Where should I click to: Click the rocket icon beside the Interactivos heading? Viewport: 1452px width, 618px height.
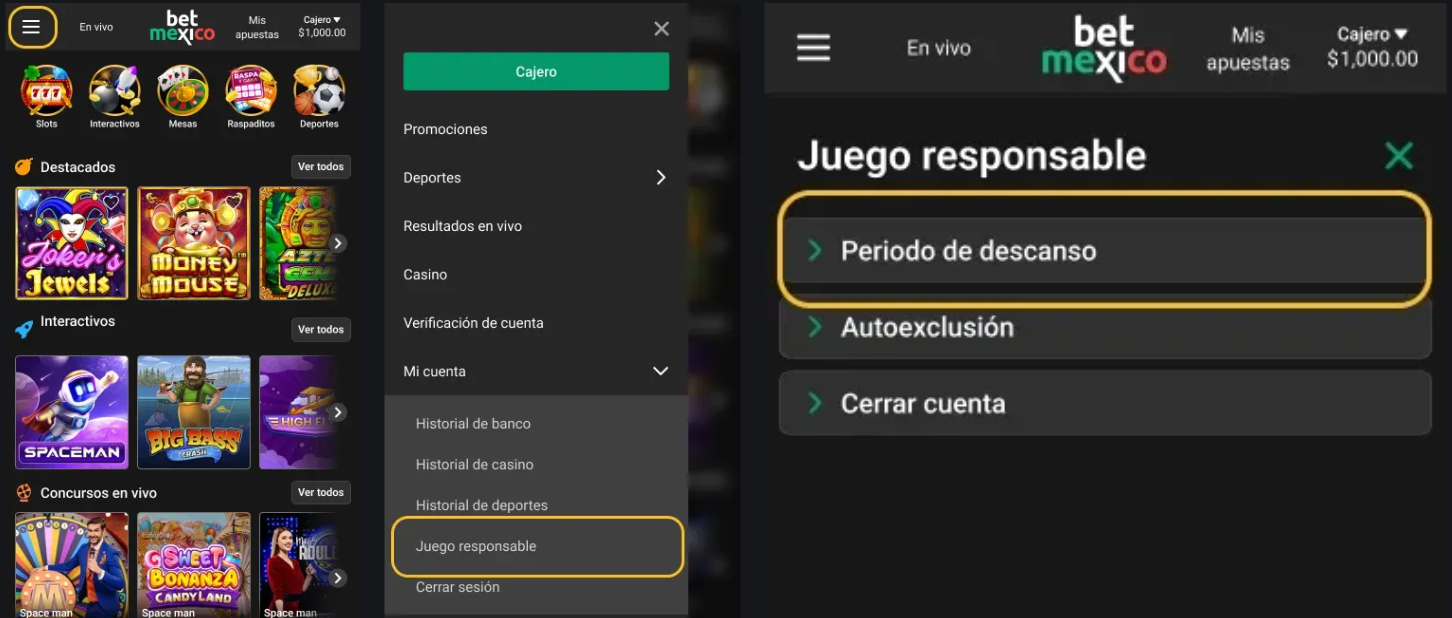[x=24, y=328]
